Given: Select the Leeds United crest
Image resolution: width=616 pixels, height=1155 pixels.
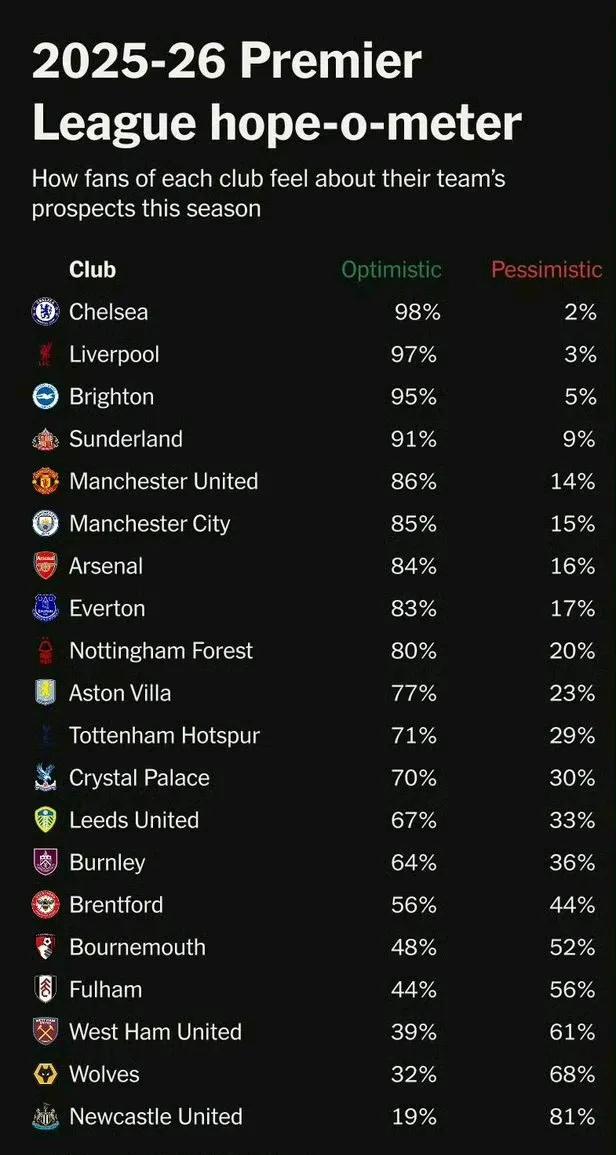Looking at the screenshot, I should (46, 820).
